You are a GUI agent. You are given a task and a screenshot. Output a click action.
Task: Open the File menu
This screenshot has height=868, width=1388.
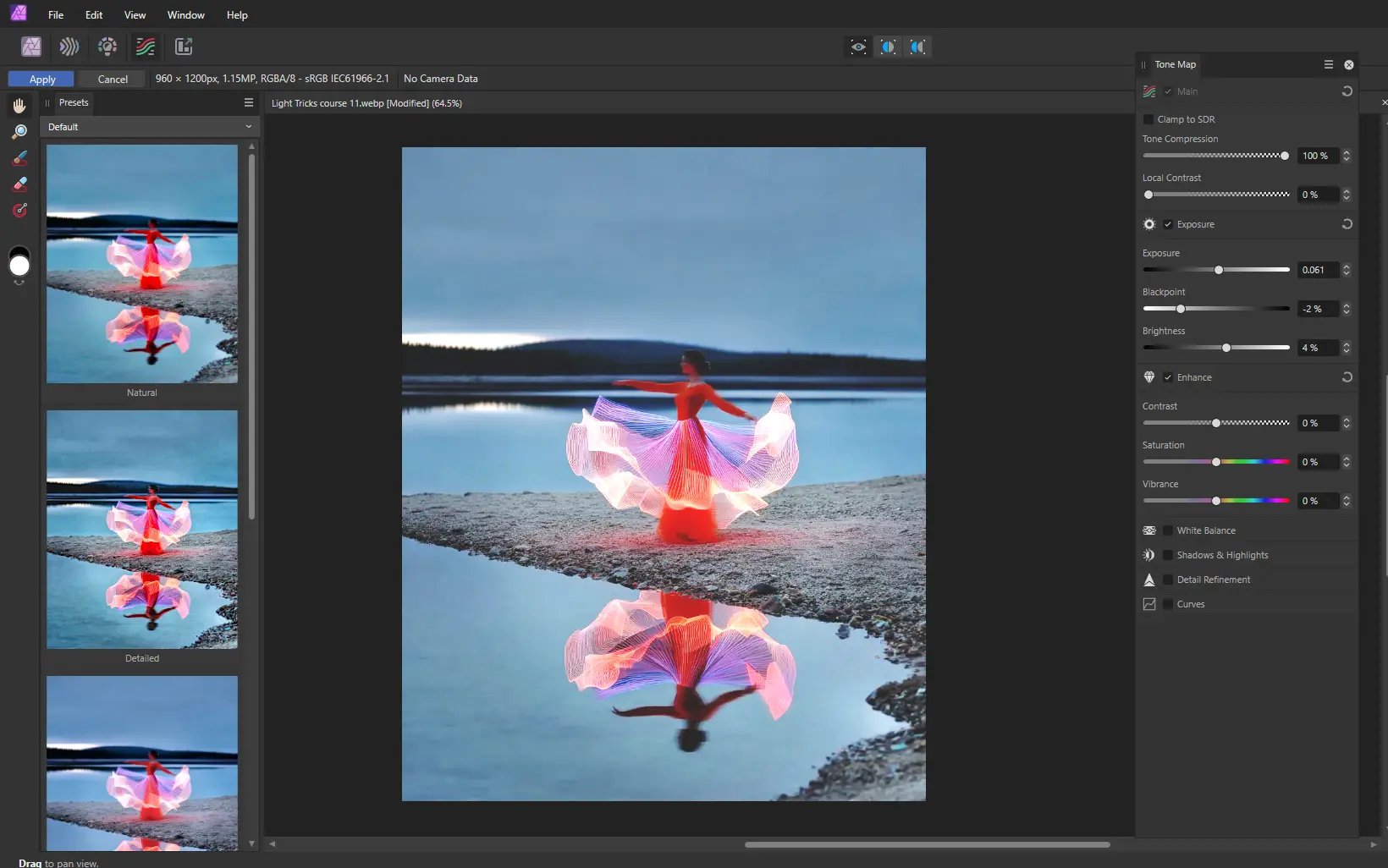(56, 15)
